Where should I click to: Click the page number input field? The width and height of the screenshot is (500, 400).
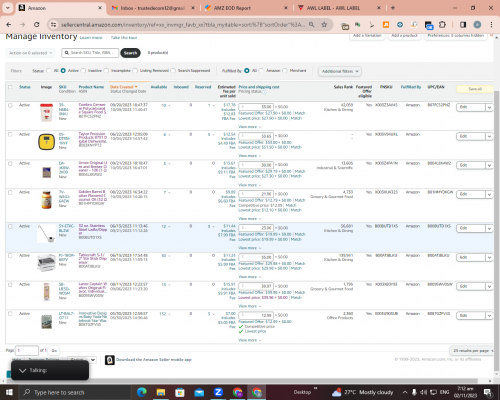point(27,351)
